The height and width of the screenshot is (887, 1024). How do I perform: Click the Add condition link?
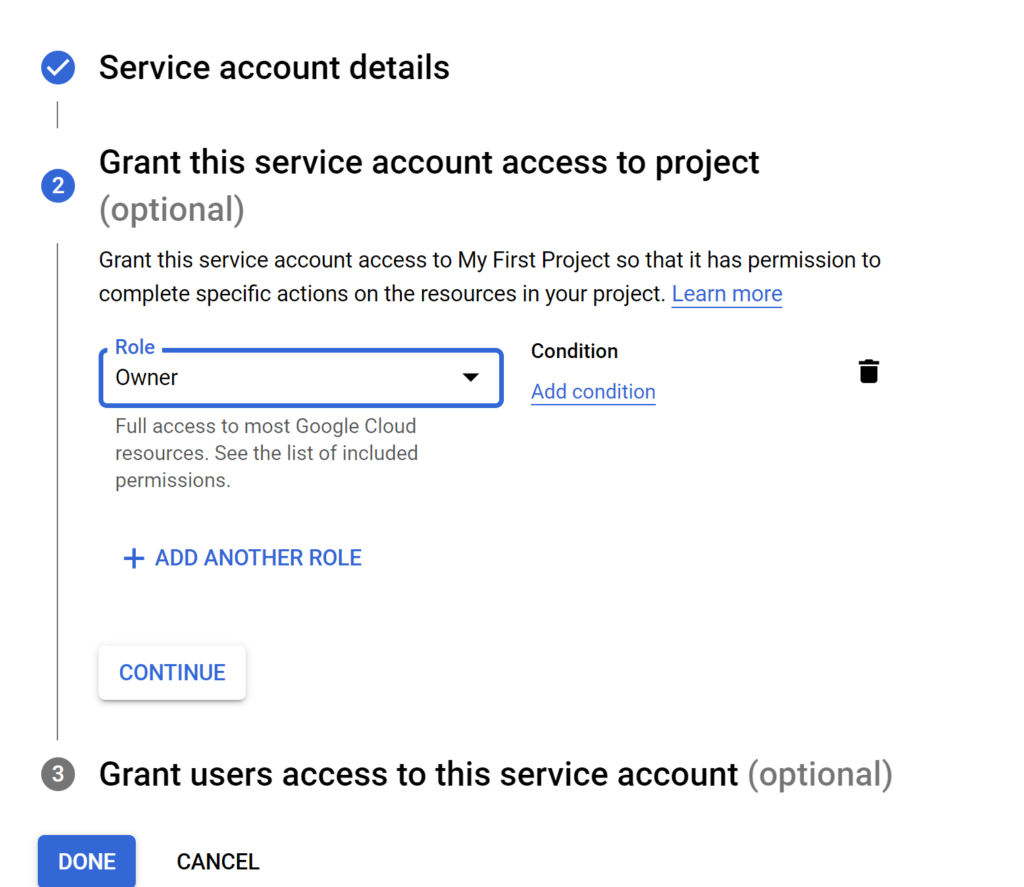pos(593,392)
